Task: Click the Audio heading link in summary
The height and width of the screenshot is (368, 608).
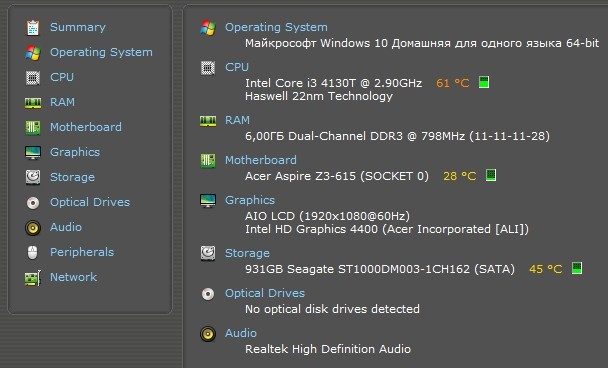Action: tap(241, 333)
